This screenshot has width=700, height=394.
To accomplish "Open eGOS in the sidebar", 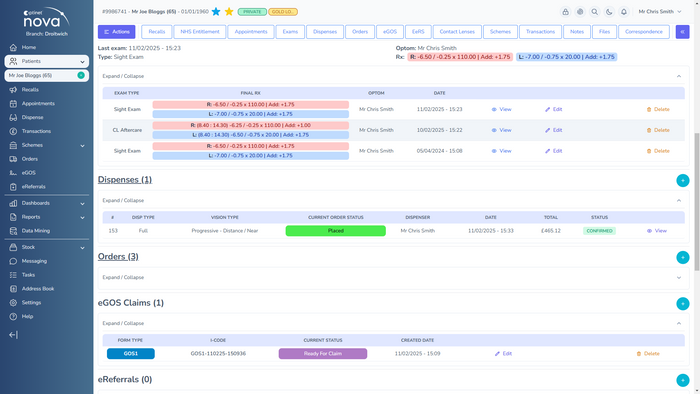I will [x=29, y=173].
